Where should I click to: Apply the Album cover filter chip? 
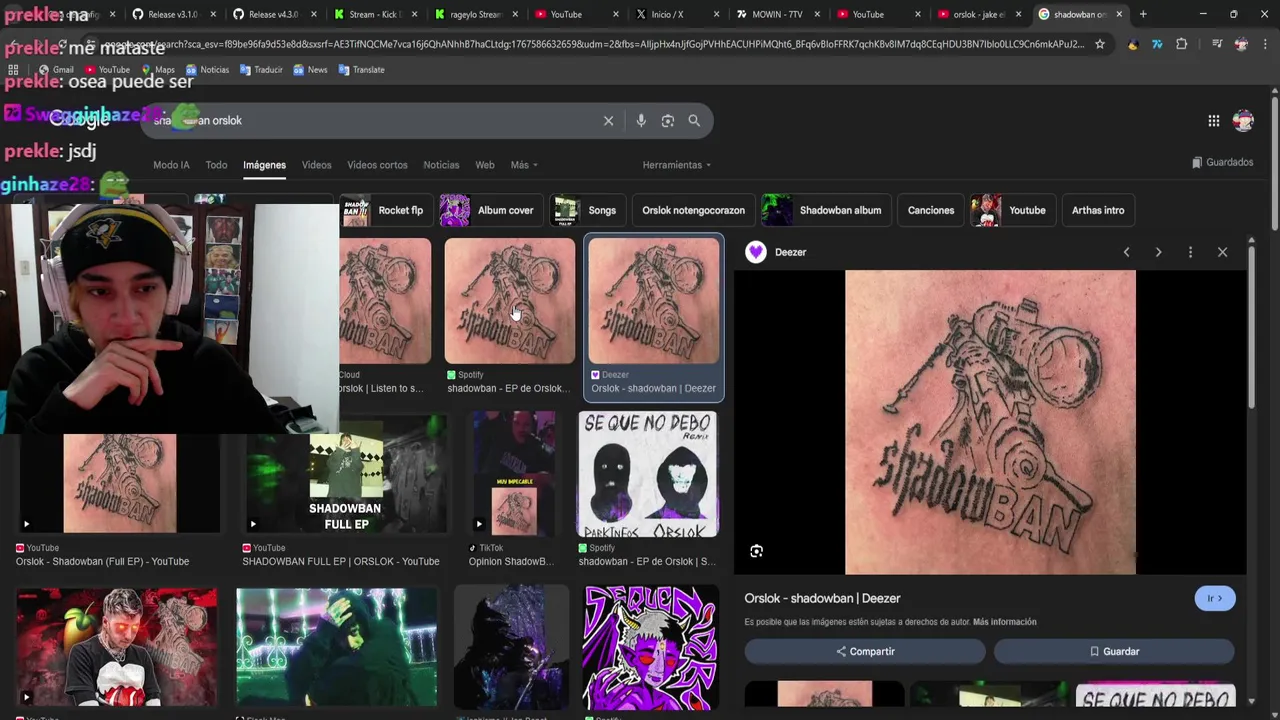pos(494,210)
